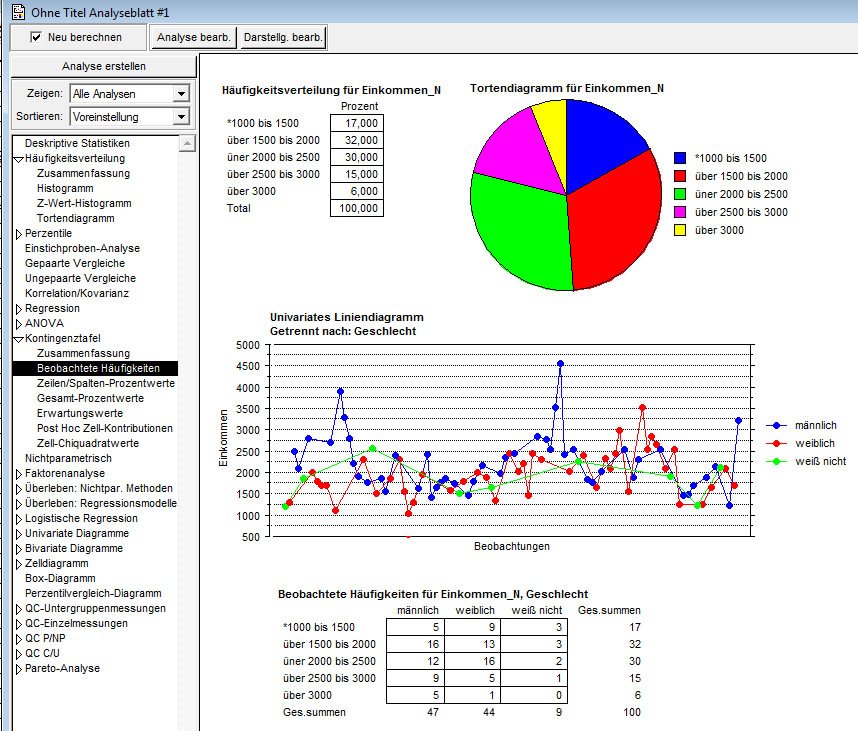The height and width of the screenshot is (731, 858).
Task: Select Erwartungswerte in the list
Action: (80, 413)
